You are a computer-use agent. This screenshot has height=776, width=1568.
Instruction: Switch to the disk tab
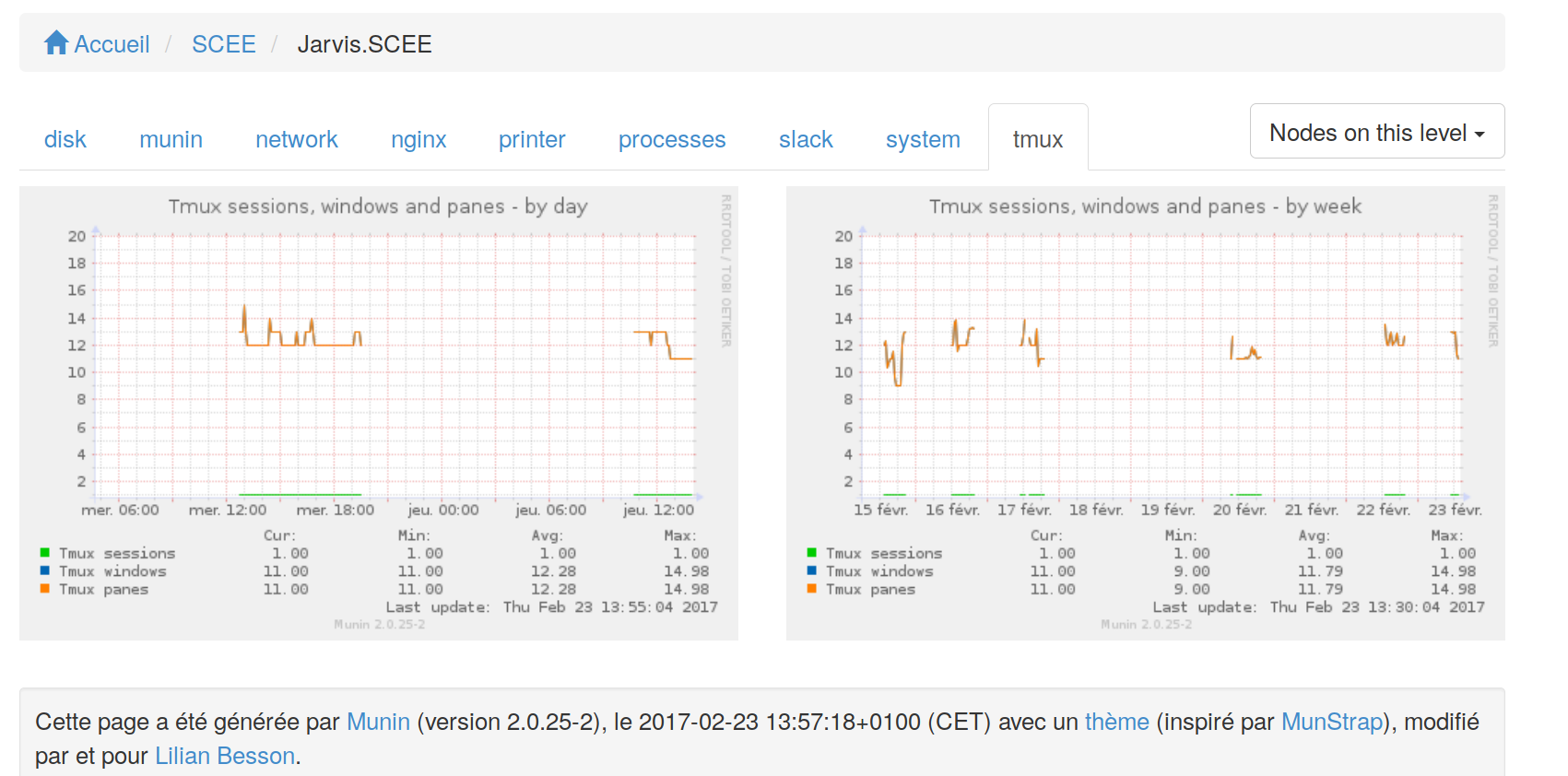click(x=65, y=139)
